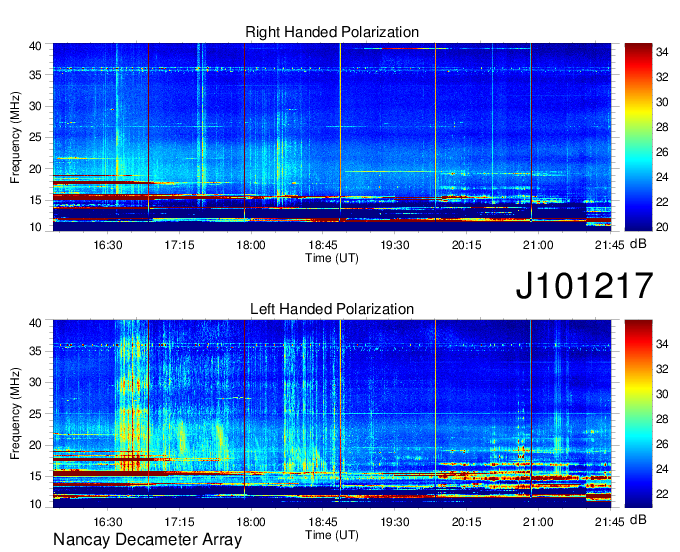Click "Time (UT)" under the Right Handed plot
The image size is (680, 552).
(x=332, y=258)
